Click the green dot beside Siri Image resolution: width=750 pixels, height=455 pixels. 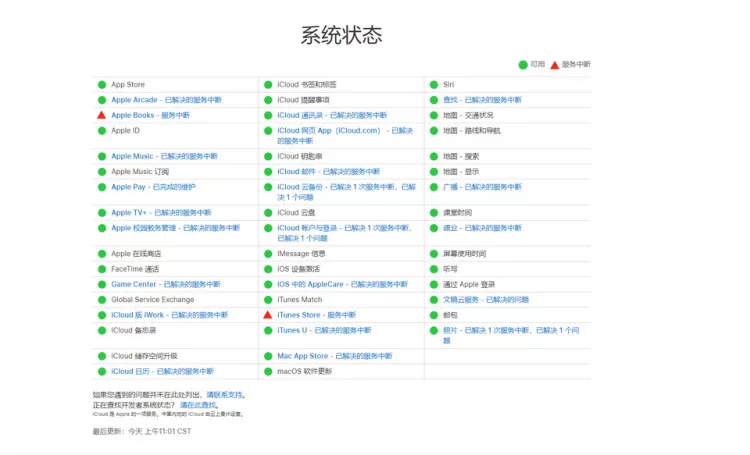[434, 85]
